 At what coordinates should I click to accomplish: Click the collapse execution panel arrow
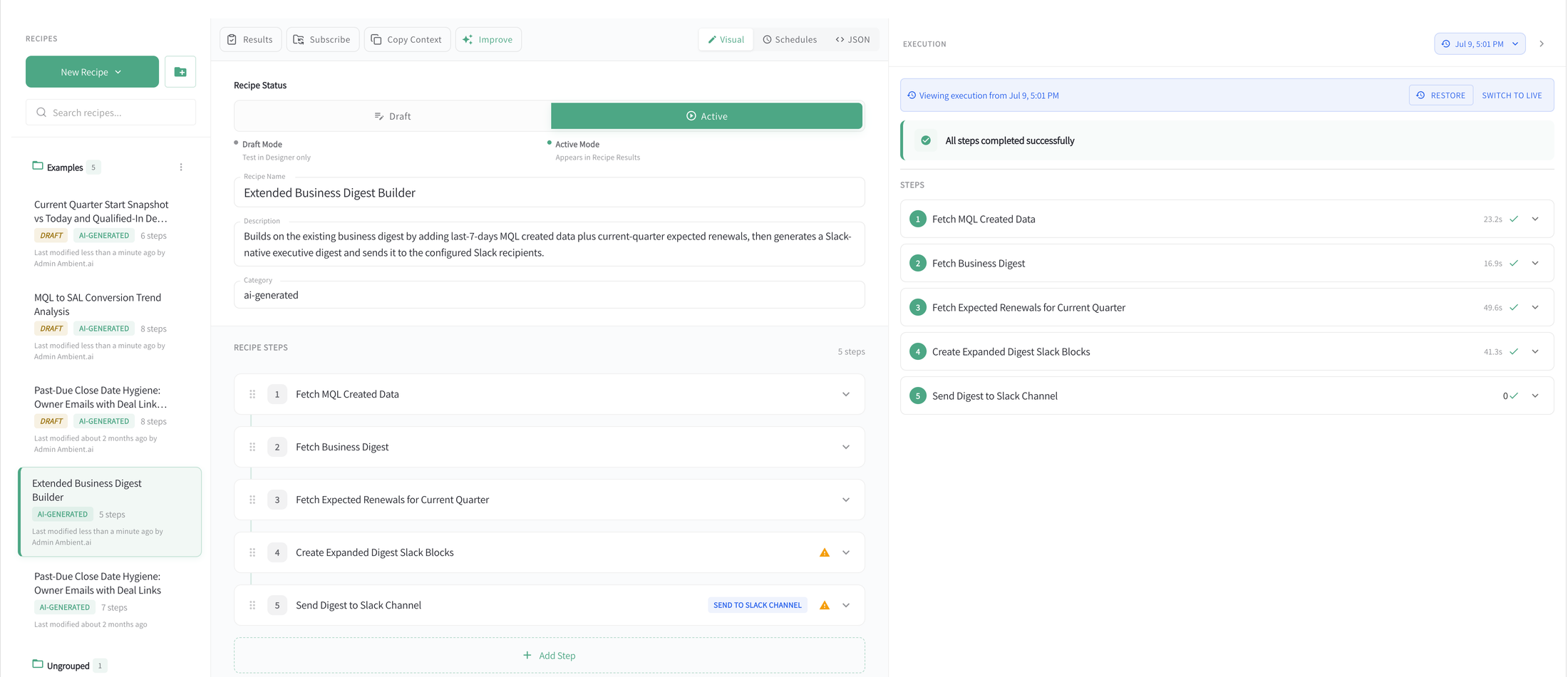(x=1542, y=43)
